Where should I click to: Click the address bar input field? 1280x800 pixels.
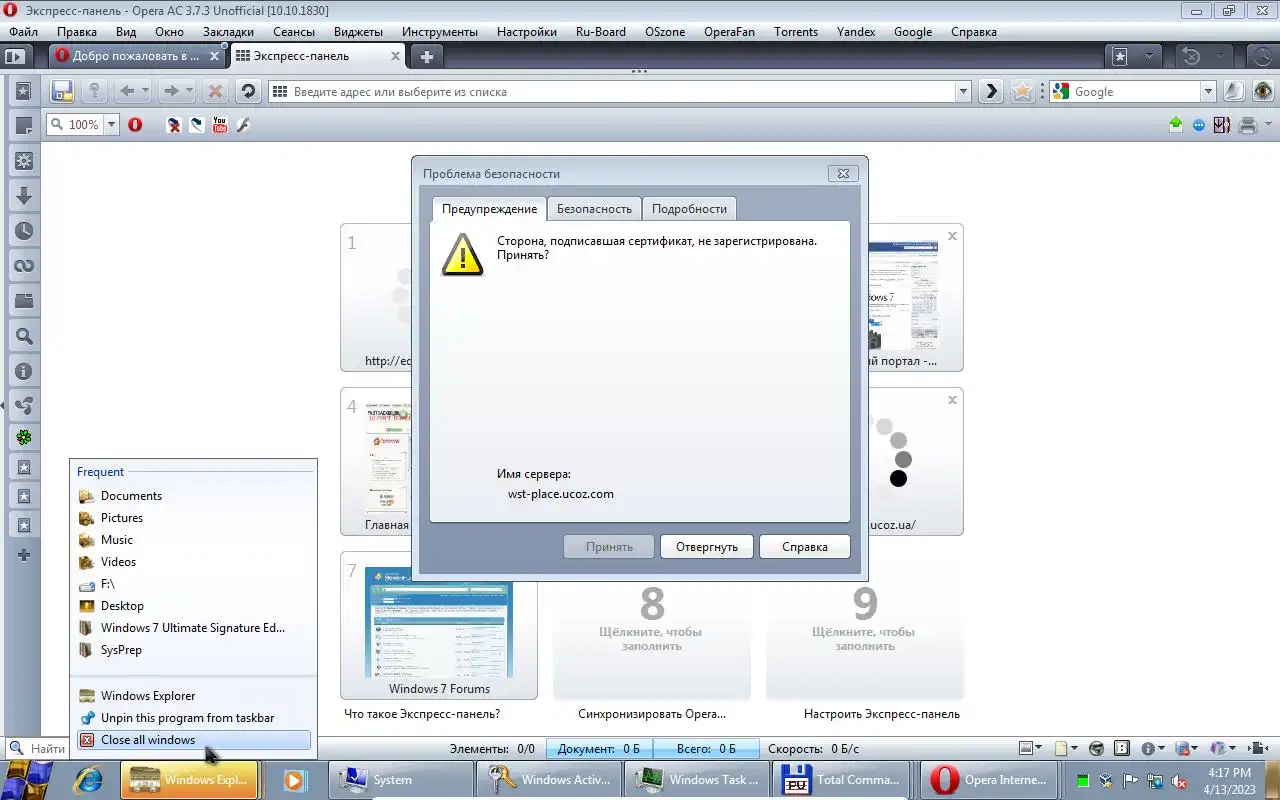[x=620, y=91]
